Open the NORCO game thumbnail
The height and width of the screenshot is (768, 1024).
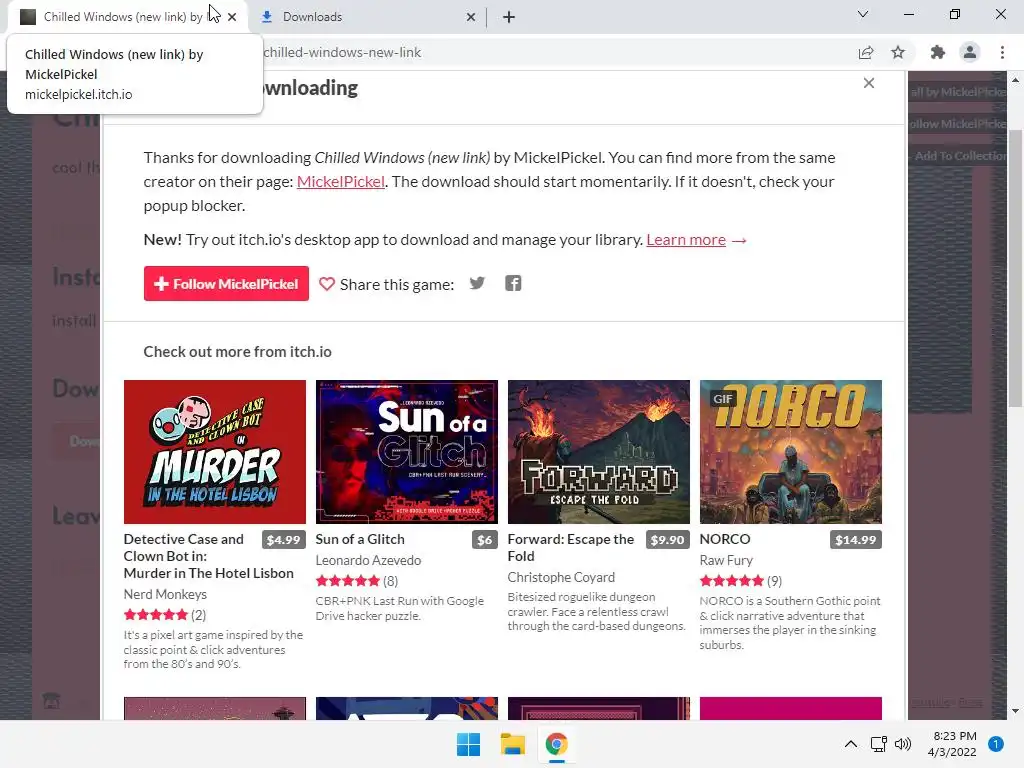click(x=791, y=452)
